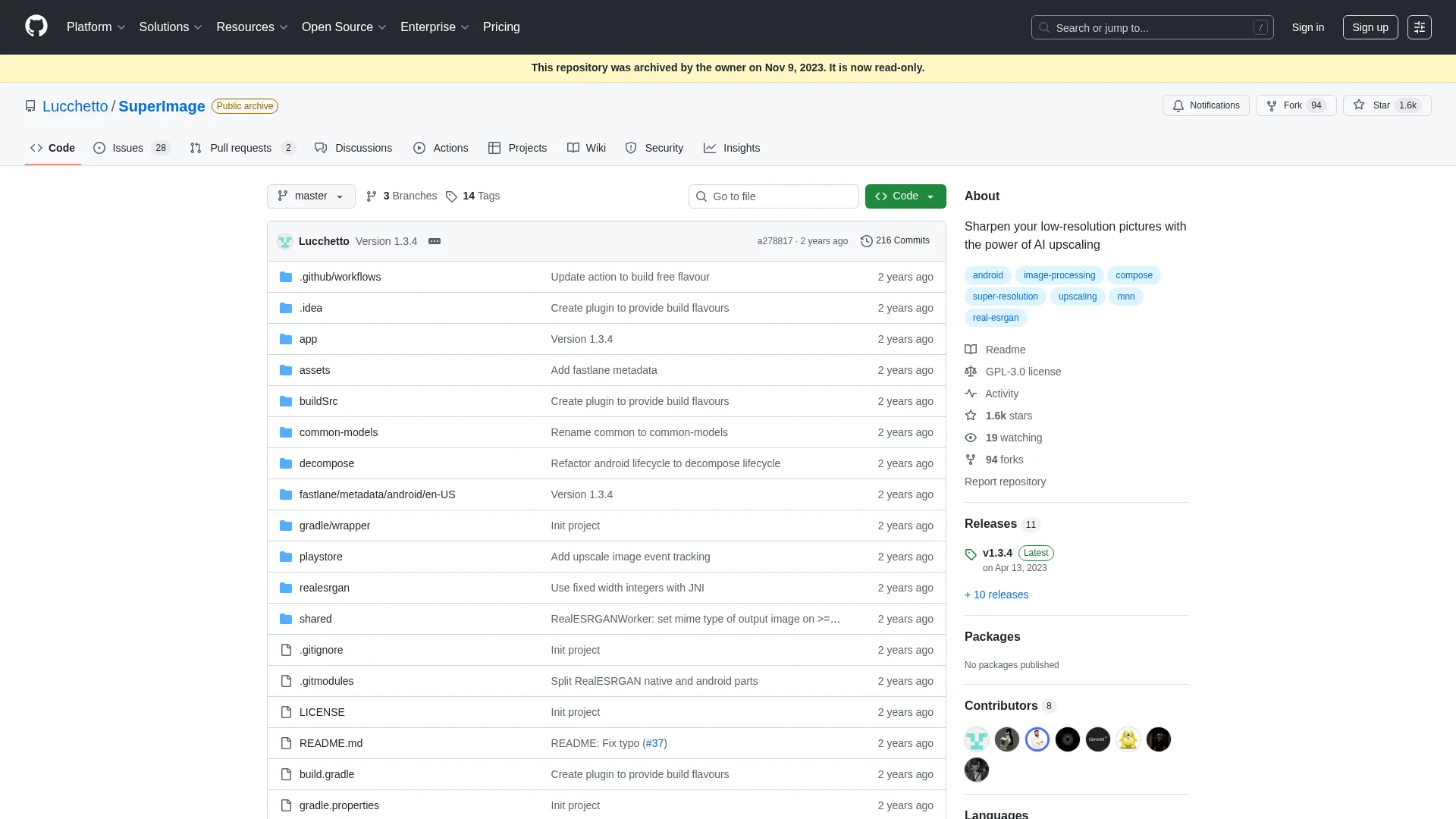Screen dimensions: 1456x819
Task: Click the first contributor avatar
Action: tap(976, 739)
